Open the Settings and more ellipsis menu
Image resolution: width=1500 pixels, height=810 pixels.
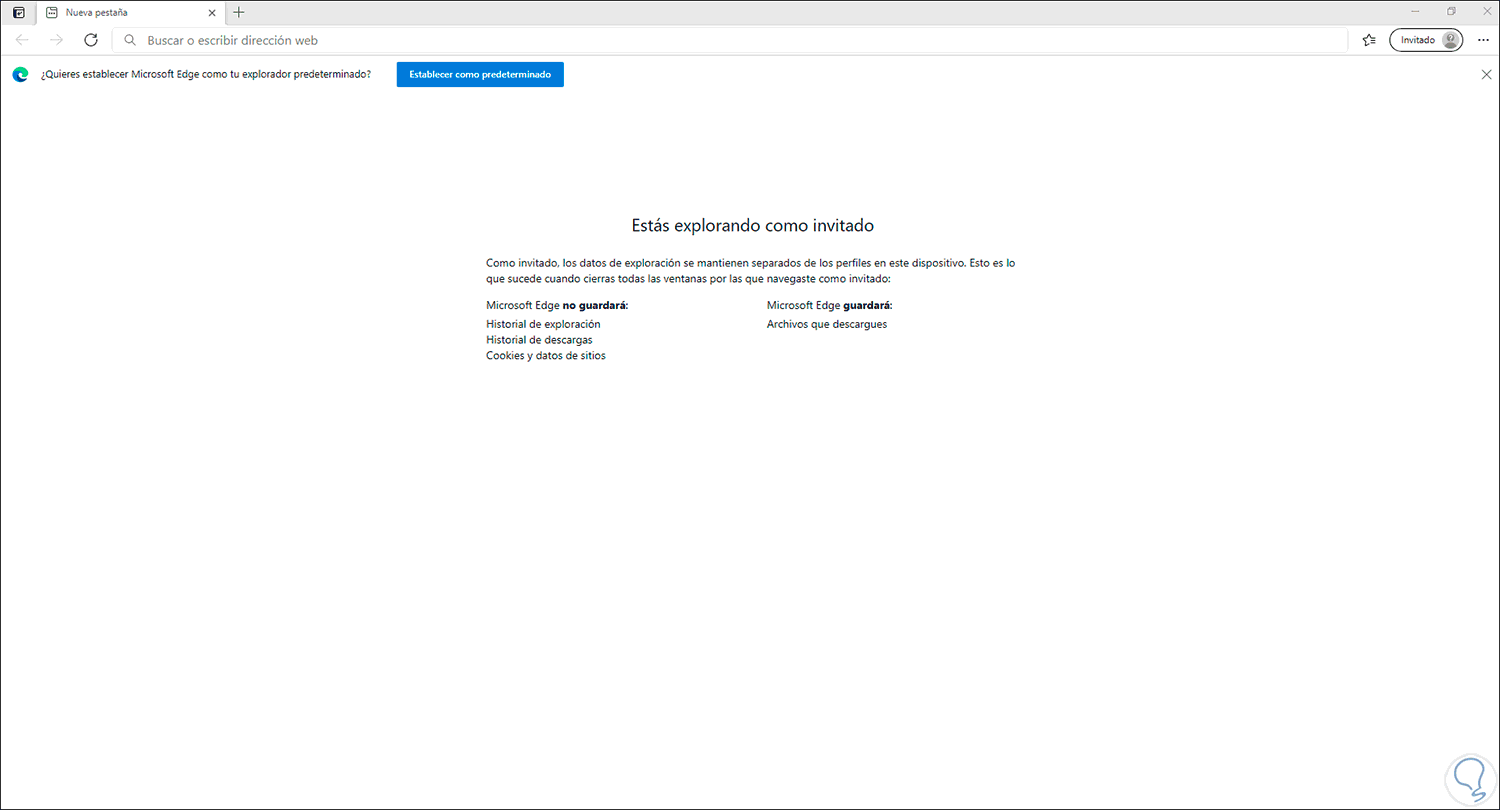(x=1483, y=40)
